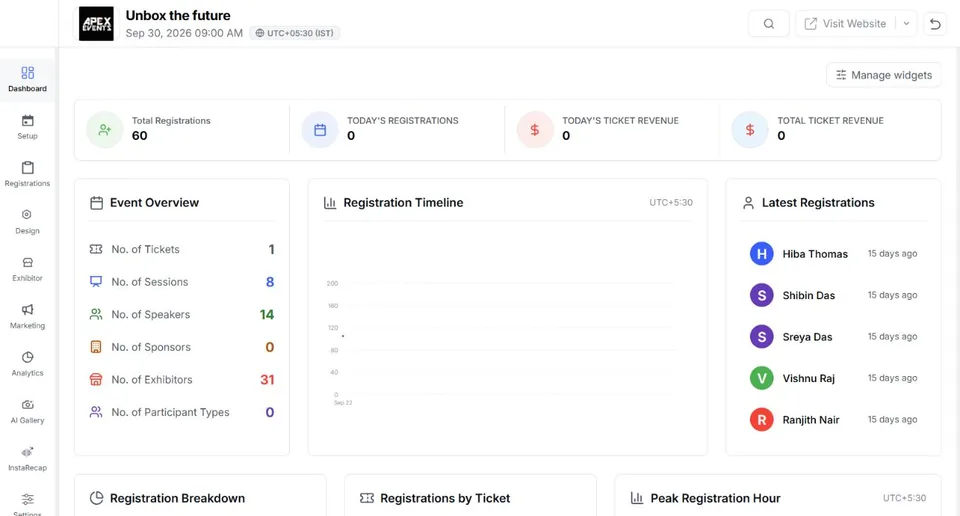Screen dimensions: 960x516
Task: Open Ranjith Nair registration entry
Action: [x=833, y=420]
